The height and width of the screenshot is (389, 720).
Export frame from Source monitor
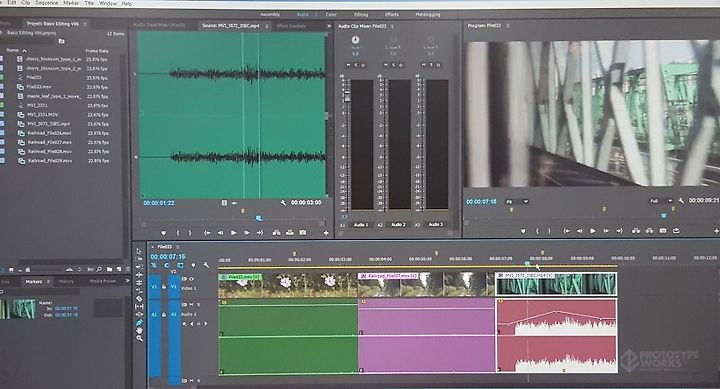click(303, 233)
